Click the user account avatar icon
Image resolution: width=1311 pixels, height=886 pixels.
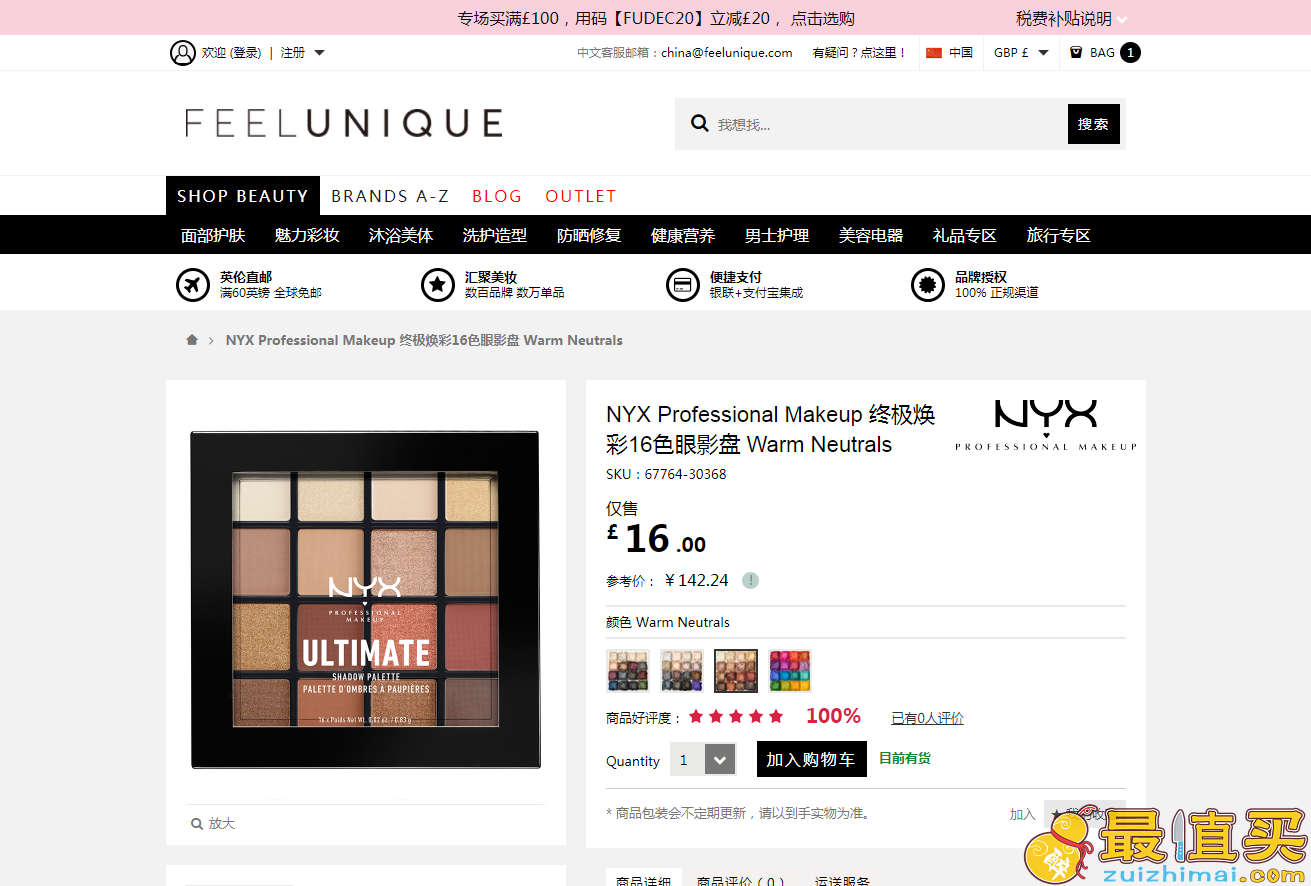tap(182, 53)
